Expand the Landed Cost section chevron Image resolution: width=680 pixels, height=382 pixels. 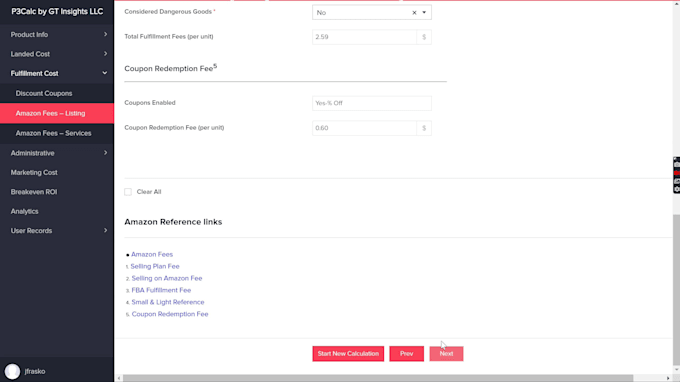point(105,54)
